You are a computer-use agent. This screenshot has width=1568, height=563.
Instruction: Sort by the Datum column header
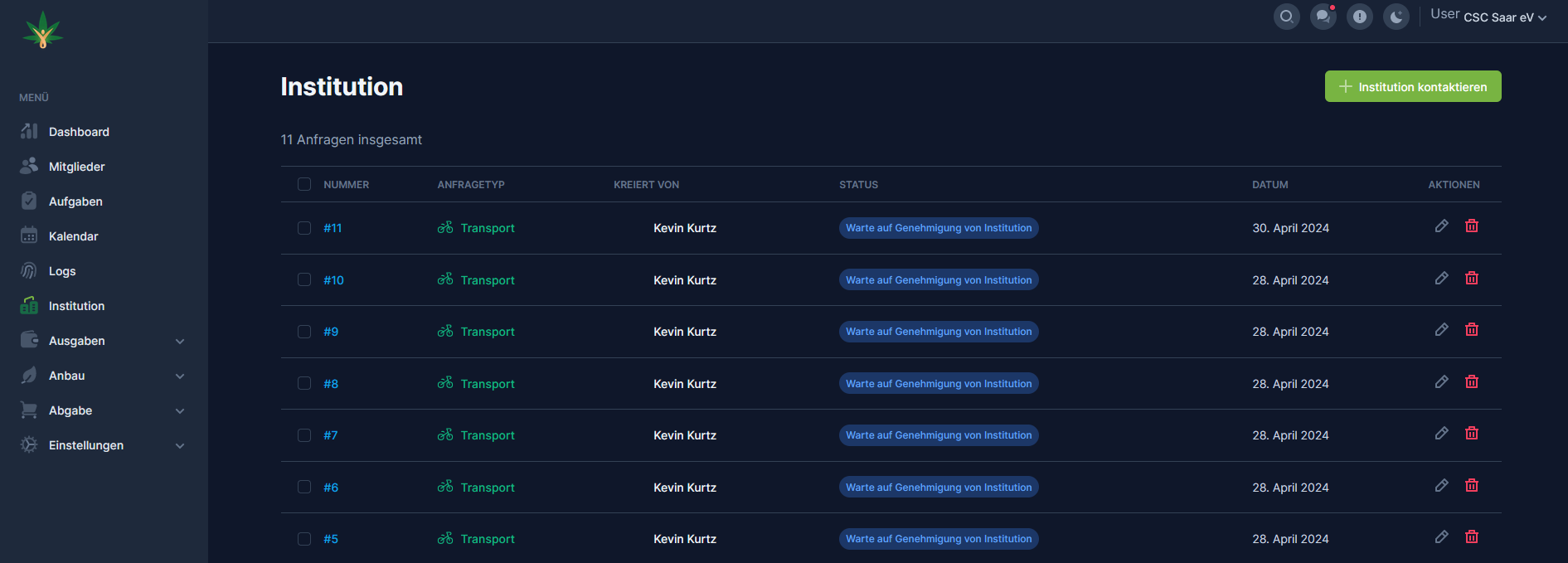tap(1269, 185)
